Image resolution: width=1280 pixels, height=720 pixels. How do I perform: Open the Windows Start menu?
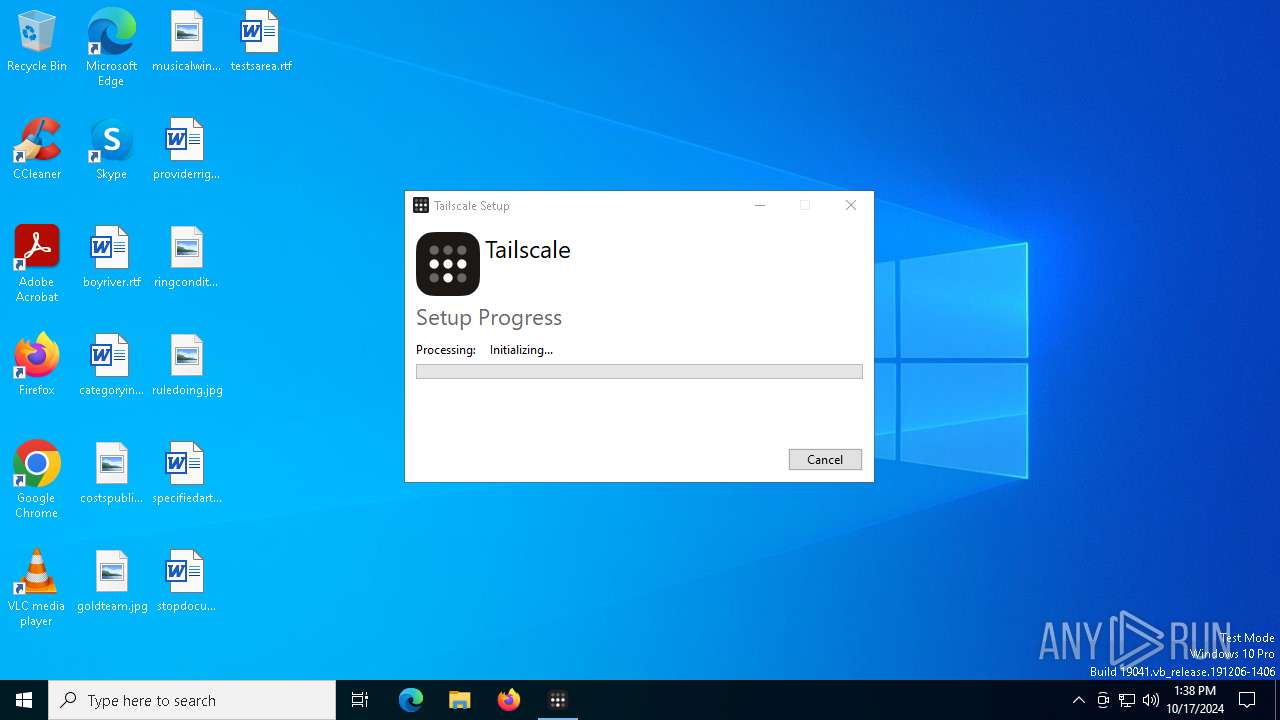click(24, 700)
